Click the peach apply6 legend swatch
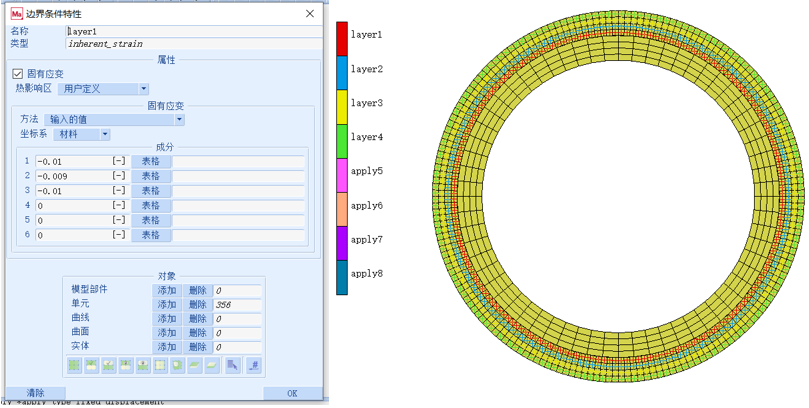809x408 pixels. (x=342, y=209)
